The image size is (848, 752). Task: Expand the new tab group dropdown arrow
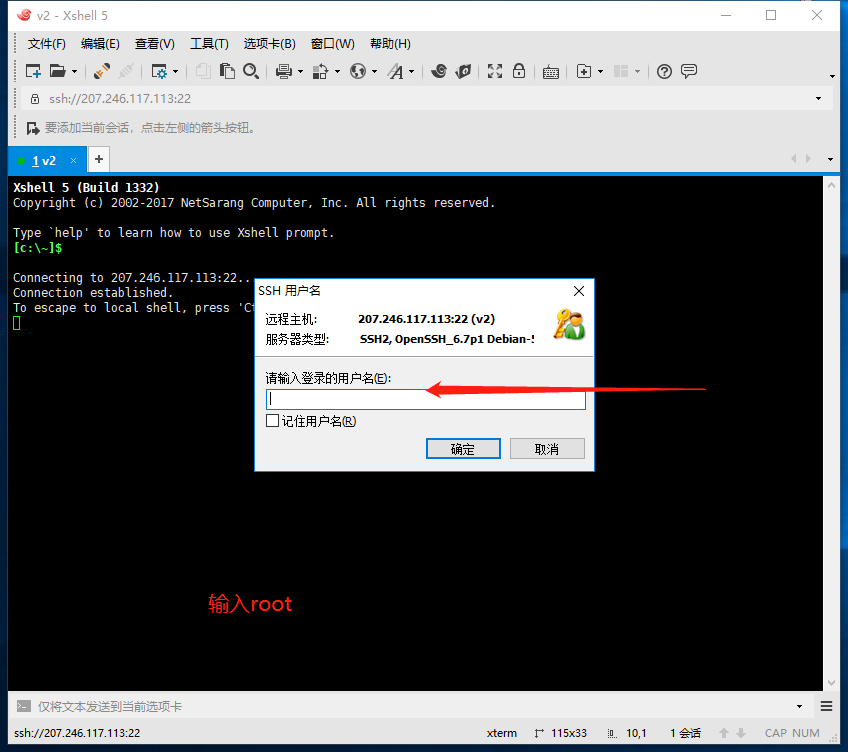[x=600, y=71]
